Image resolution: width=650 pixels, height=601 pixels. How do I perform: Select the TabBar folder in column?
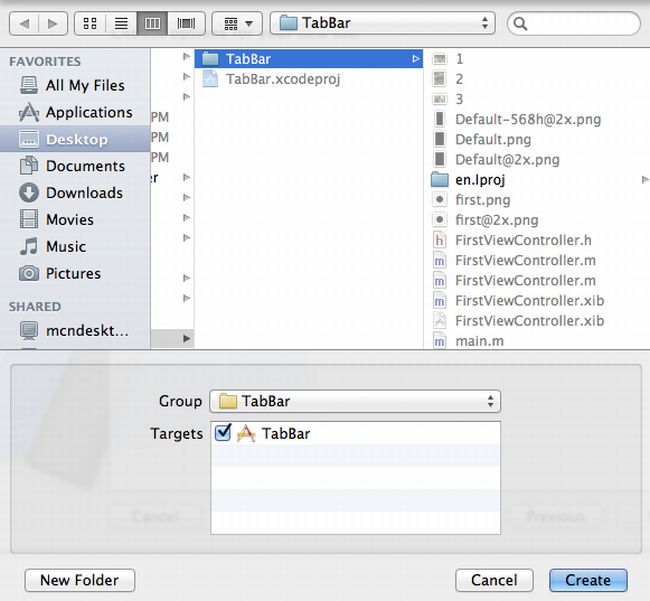pyautogui.click(x=308, y=59)
